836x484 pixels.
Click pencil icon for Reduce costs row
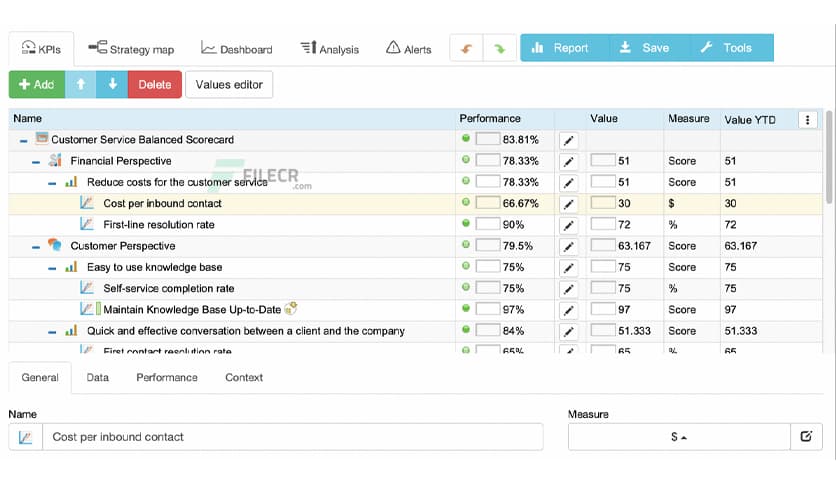[568, 183]
